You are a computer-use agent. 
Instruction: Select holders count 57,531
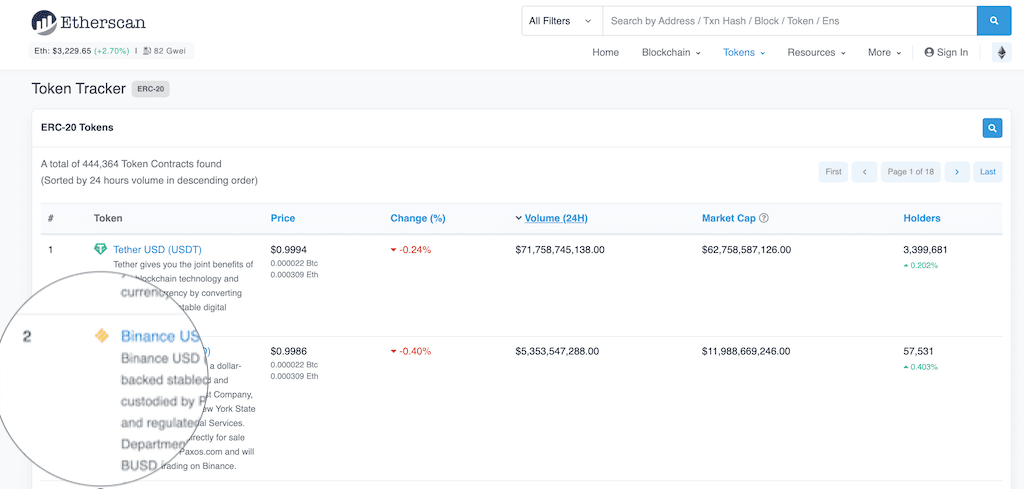919,351
